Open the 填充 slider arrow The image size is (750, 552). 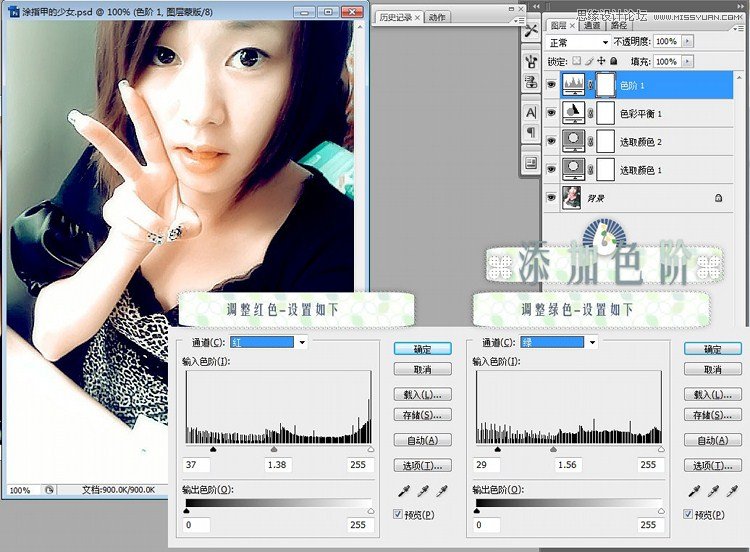(687, 62)
